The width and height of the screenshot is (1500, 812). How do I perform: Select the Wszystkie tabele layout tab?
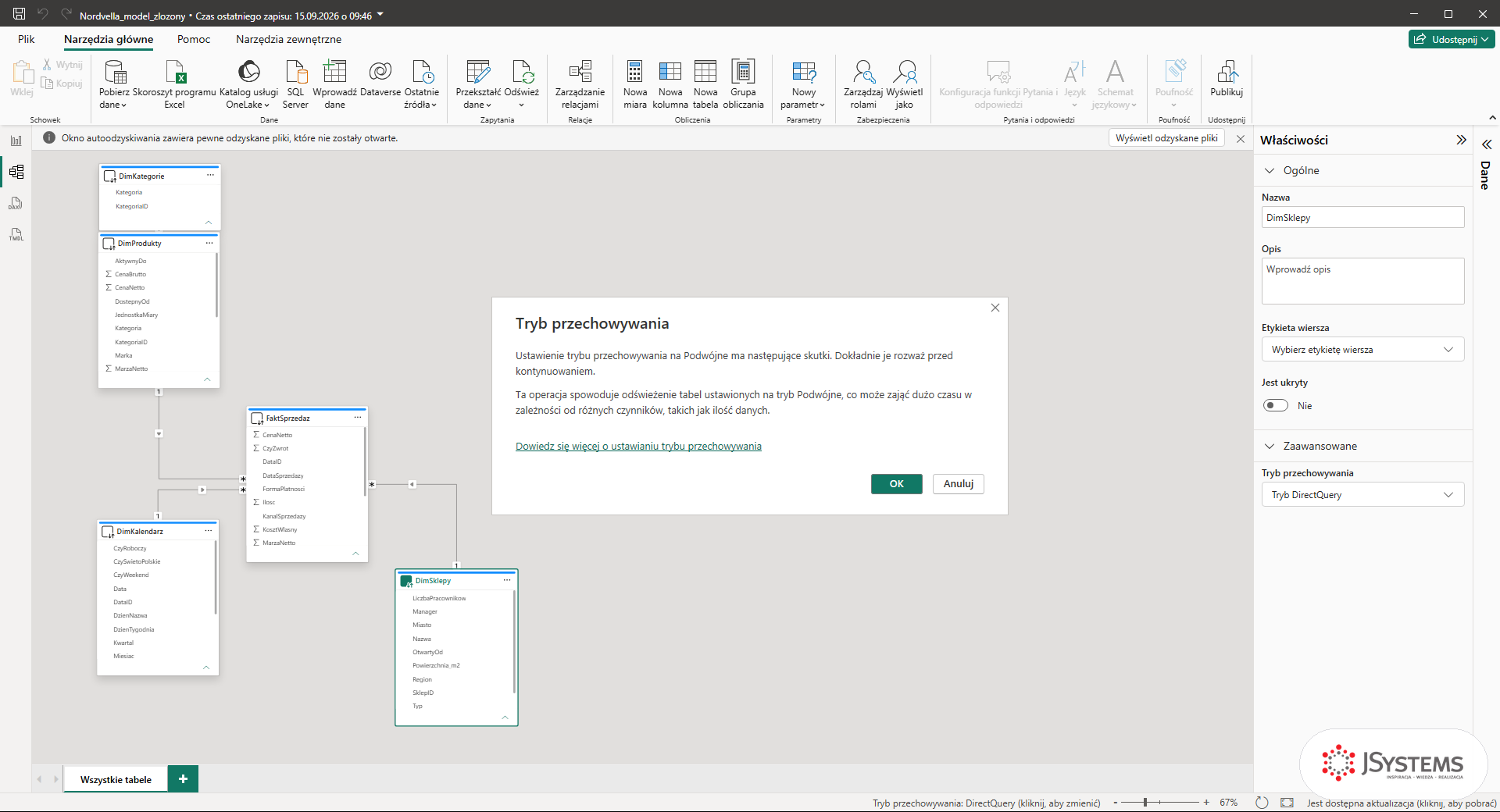[116, 779]
